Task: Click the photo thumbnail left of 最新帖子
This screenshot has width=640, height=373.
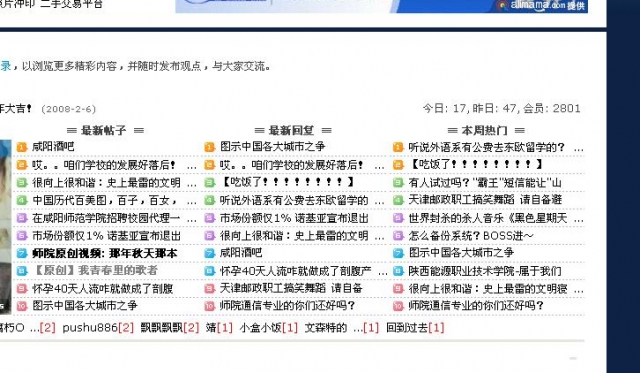Action: point(6,226)
